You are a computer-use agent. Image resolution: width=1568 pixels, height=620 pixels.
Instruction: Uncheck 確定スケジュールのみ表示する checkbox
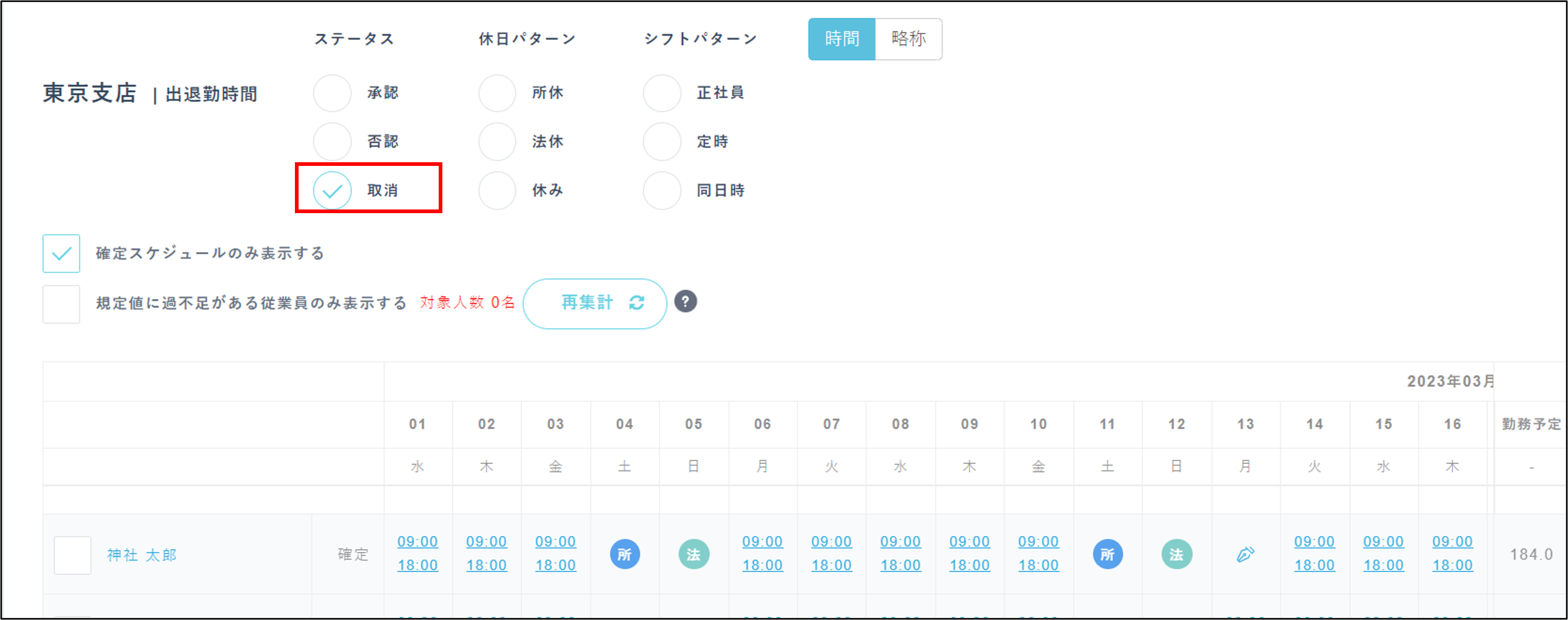[x=61, y=254]
